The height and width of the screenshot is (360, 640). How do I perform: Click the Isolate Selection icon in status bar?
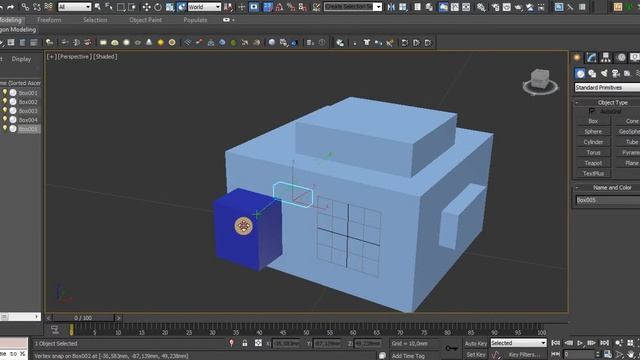pos(231,343)
